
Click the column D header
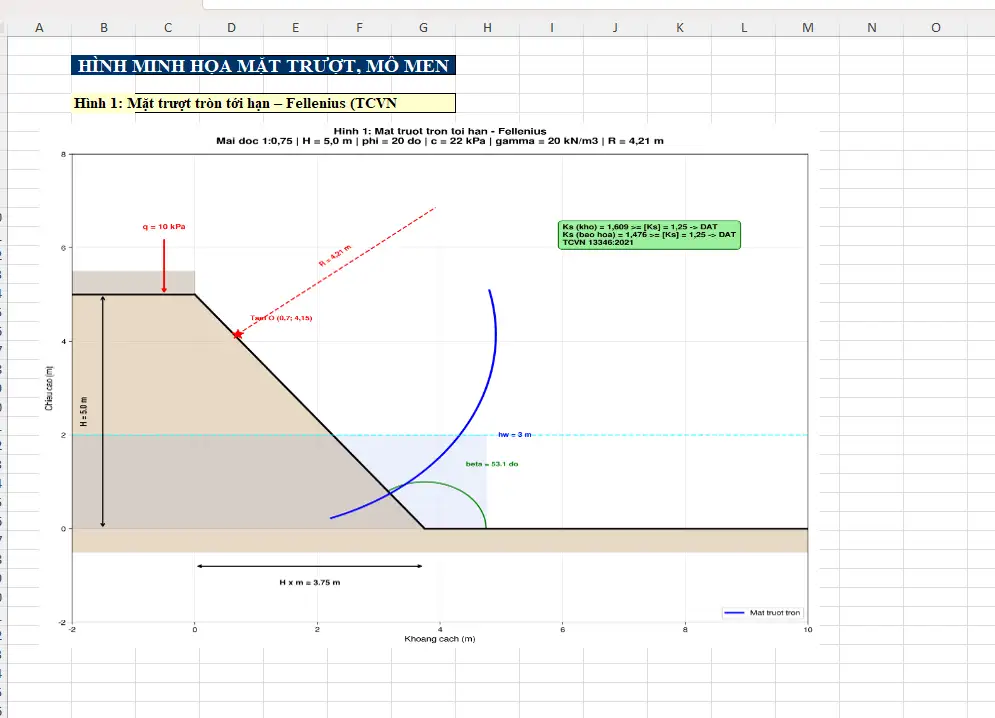[232, 28]
